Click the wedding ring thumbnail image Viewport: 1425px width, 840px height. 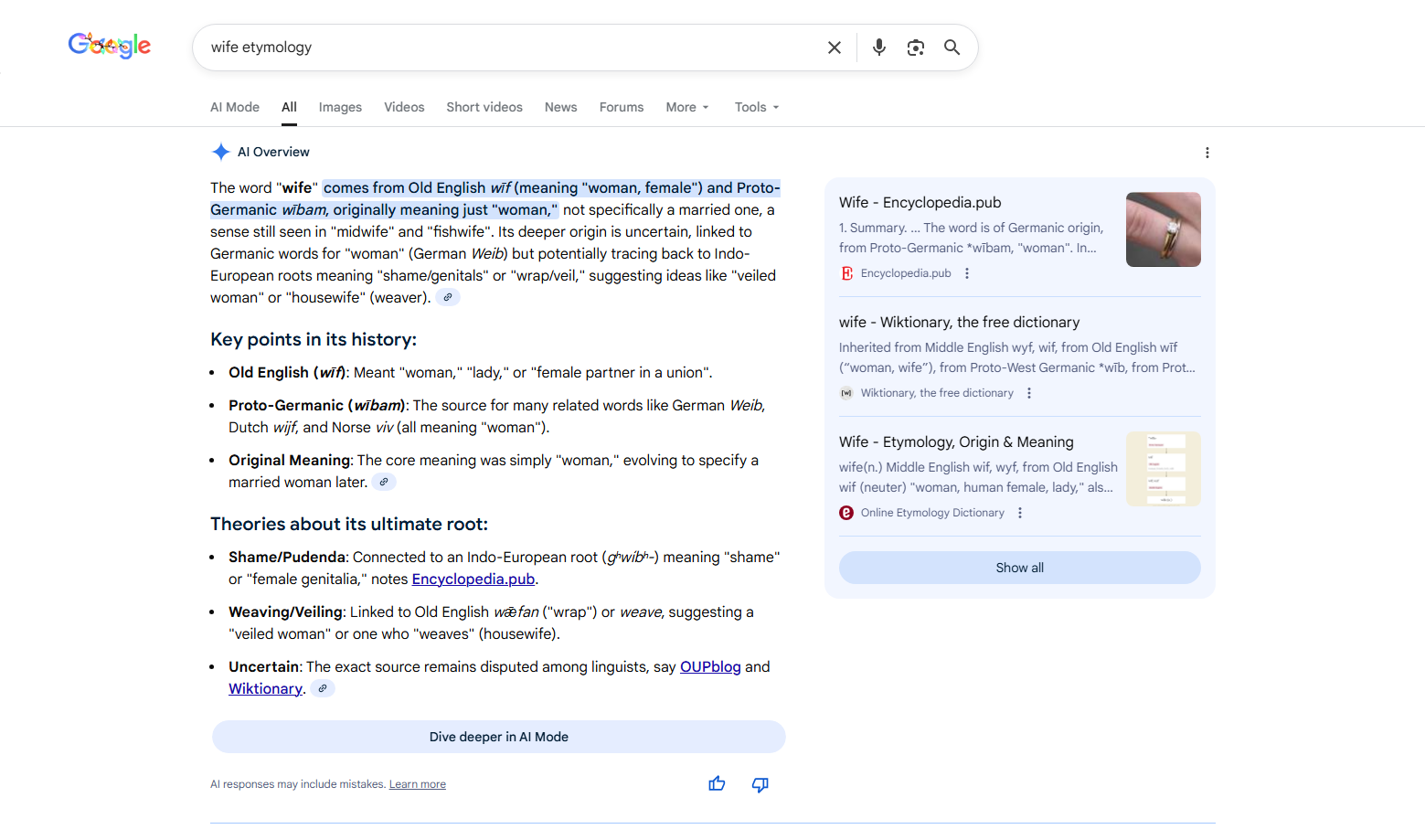[x=1164, y=229]
